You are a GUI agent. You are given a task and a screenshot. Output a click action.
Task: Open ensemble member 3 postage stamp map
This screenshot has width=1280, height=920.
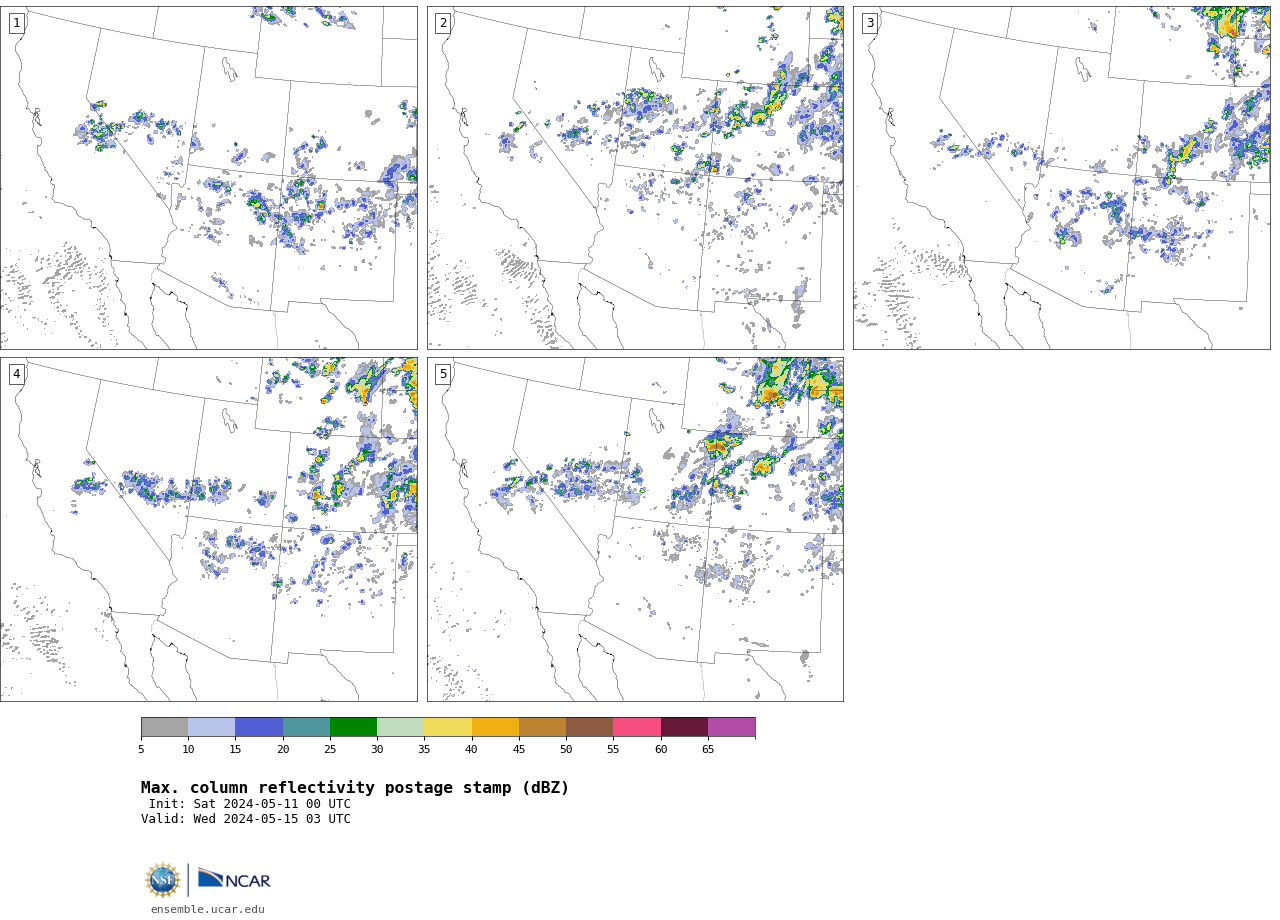tap(1062, 178)
